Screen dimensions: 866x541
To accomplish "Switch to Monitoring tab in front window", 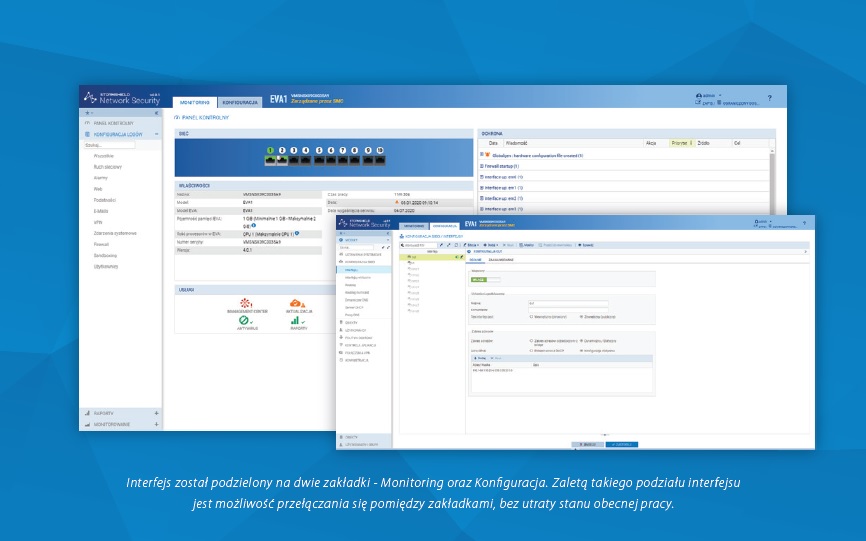I will tap(414, 226).
